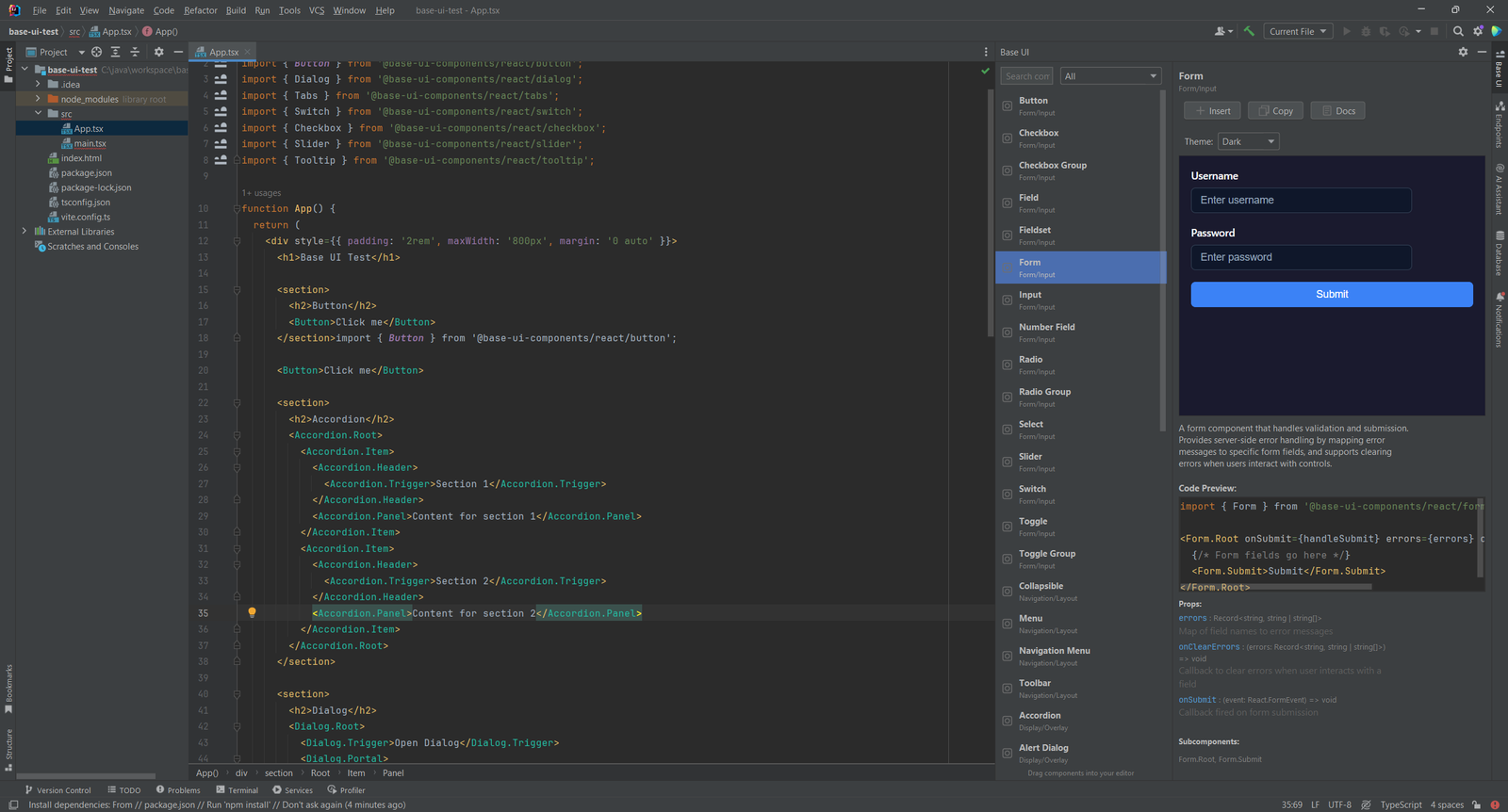
Task: Open the Bookmarks tool window
Action: coord(8,689)
